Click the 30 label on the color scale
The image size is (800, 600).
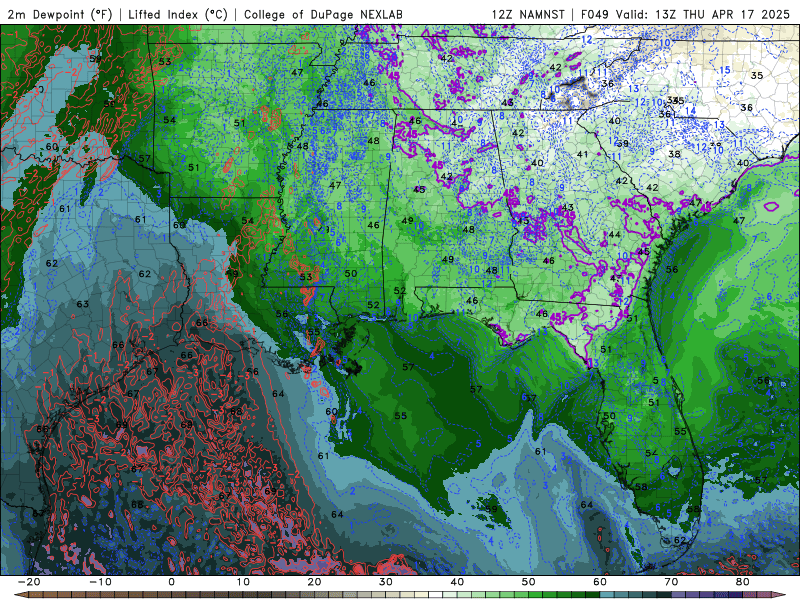(386, 582)
